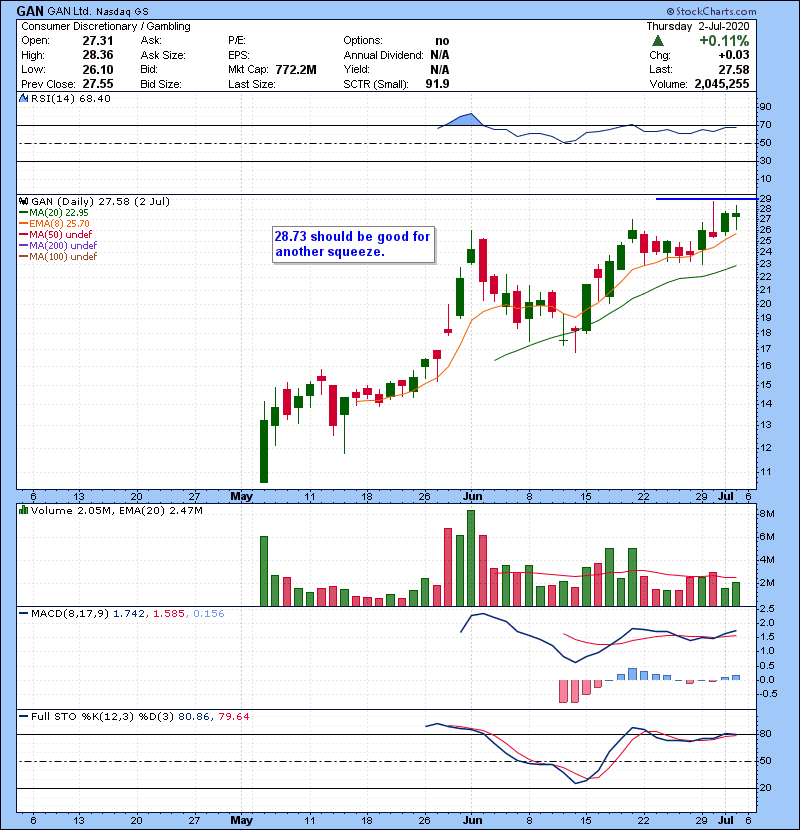Click the High value 28.36
The height and width of the screenshot is (830, 800).
click(98, 55)
